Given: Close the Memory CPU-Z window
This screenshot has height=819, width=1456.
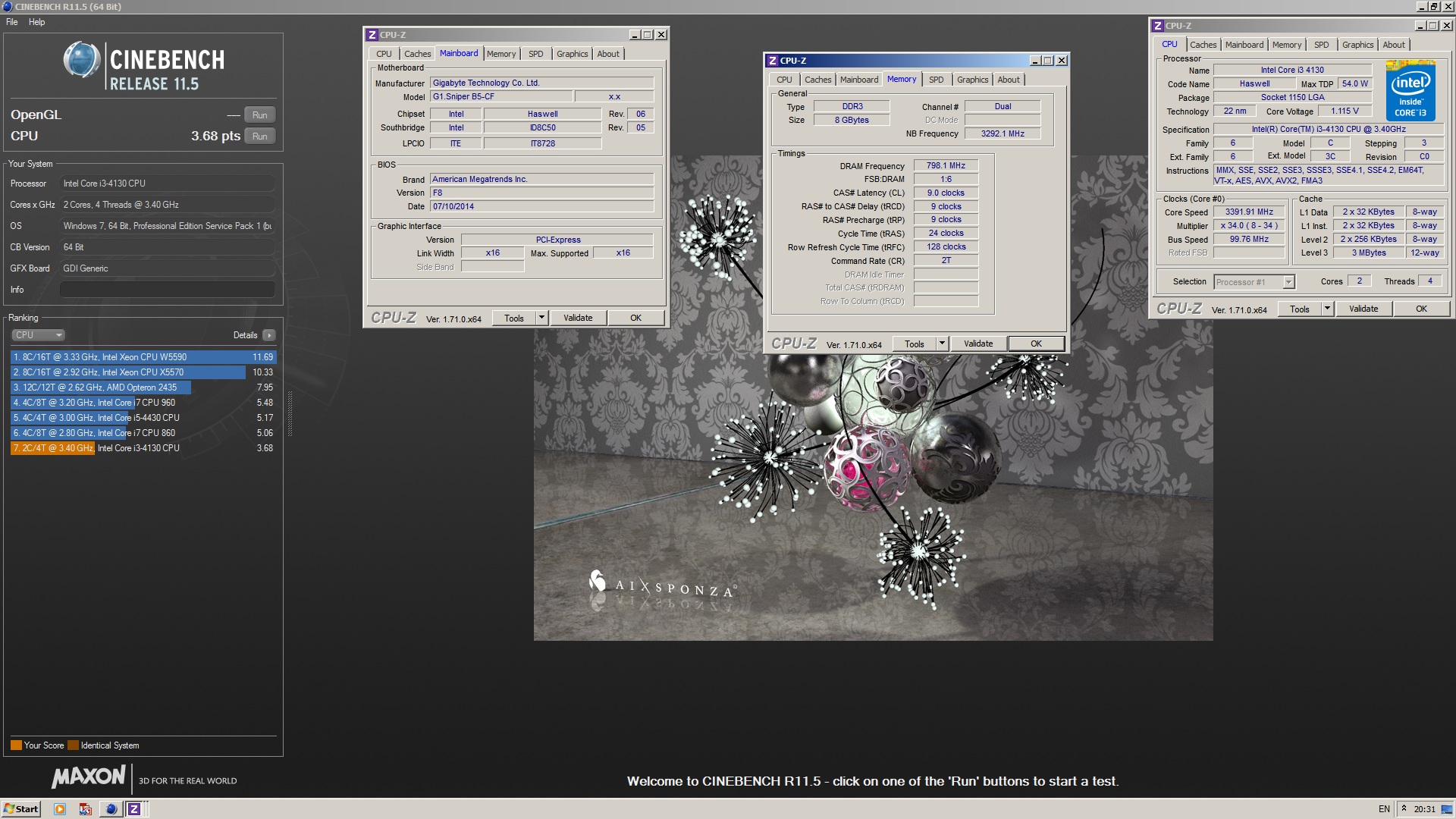Looking at the screenshot, I should click(x=1062, y=61).
